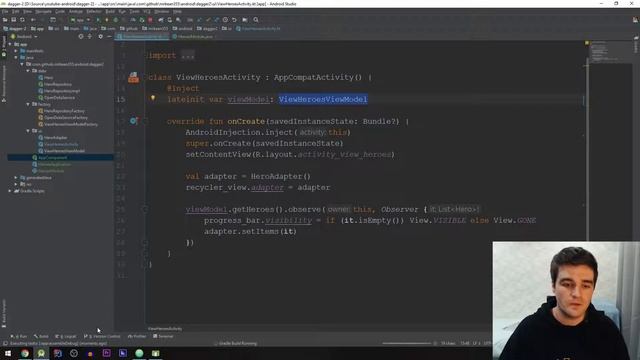This screenshot has width=640, height=360.
Task: Select HeroAdapter in project tree
Action: pyautogui.click(x=53, y=138)
